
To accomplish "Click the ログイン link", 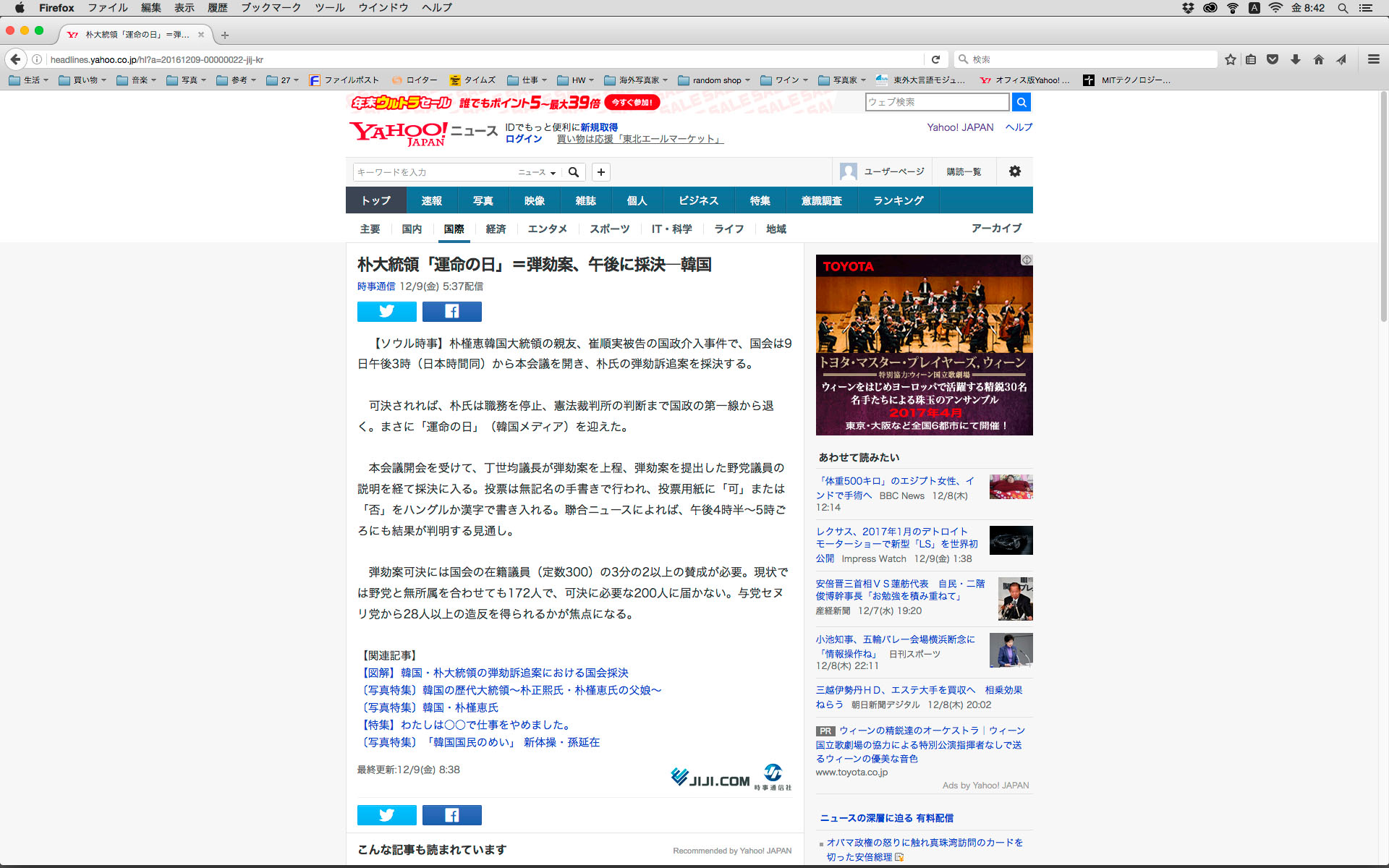I will click(x=523, y=139).
